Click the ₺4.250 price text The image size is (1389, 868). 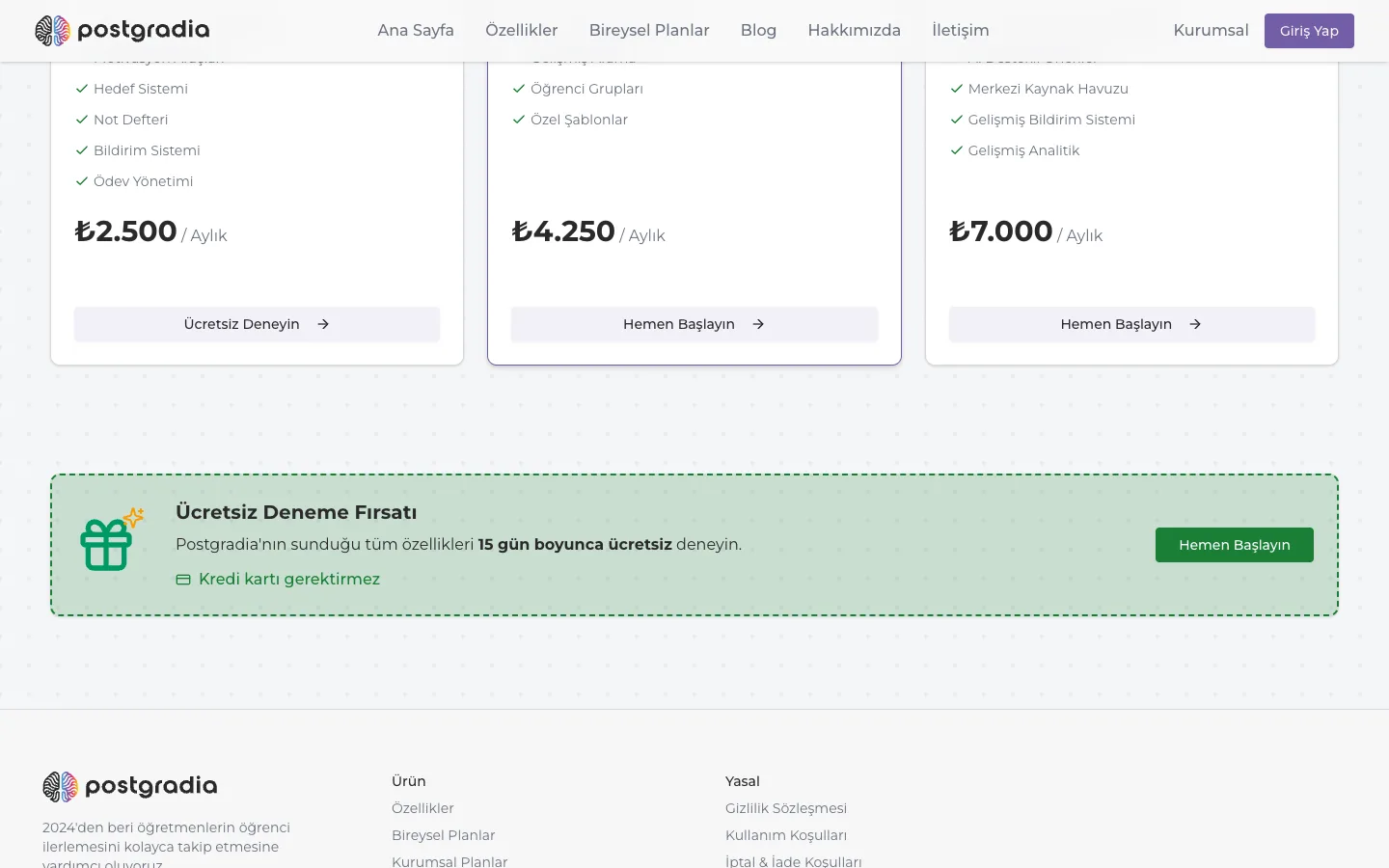tap(563, 231)
